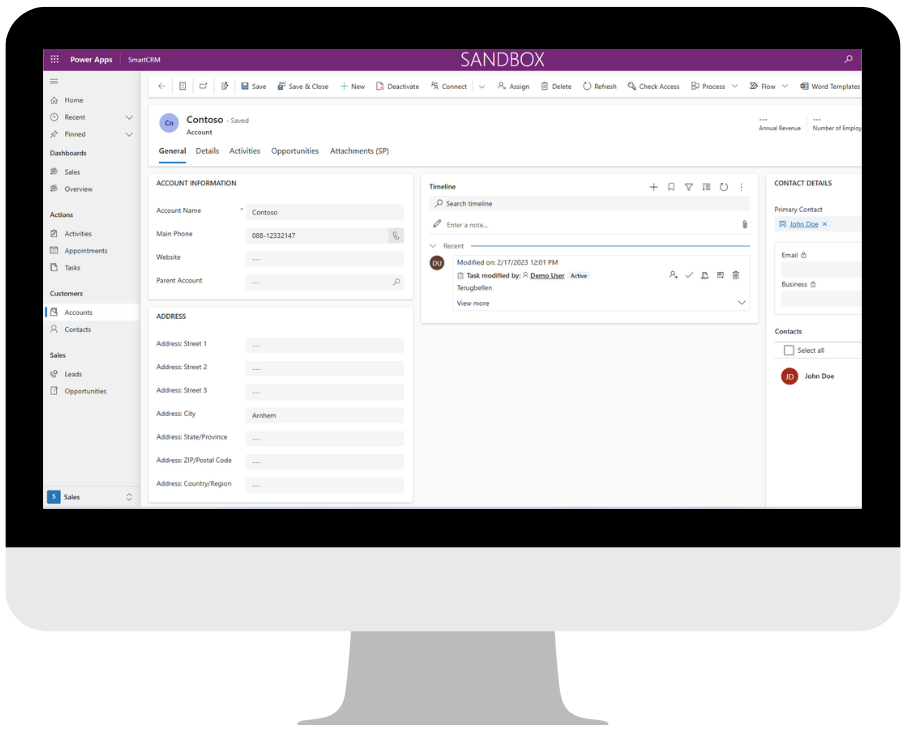Check the Select all contacts checkbox
This screenshot has width=902, height=730.
point(789,350)
